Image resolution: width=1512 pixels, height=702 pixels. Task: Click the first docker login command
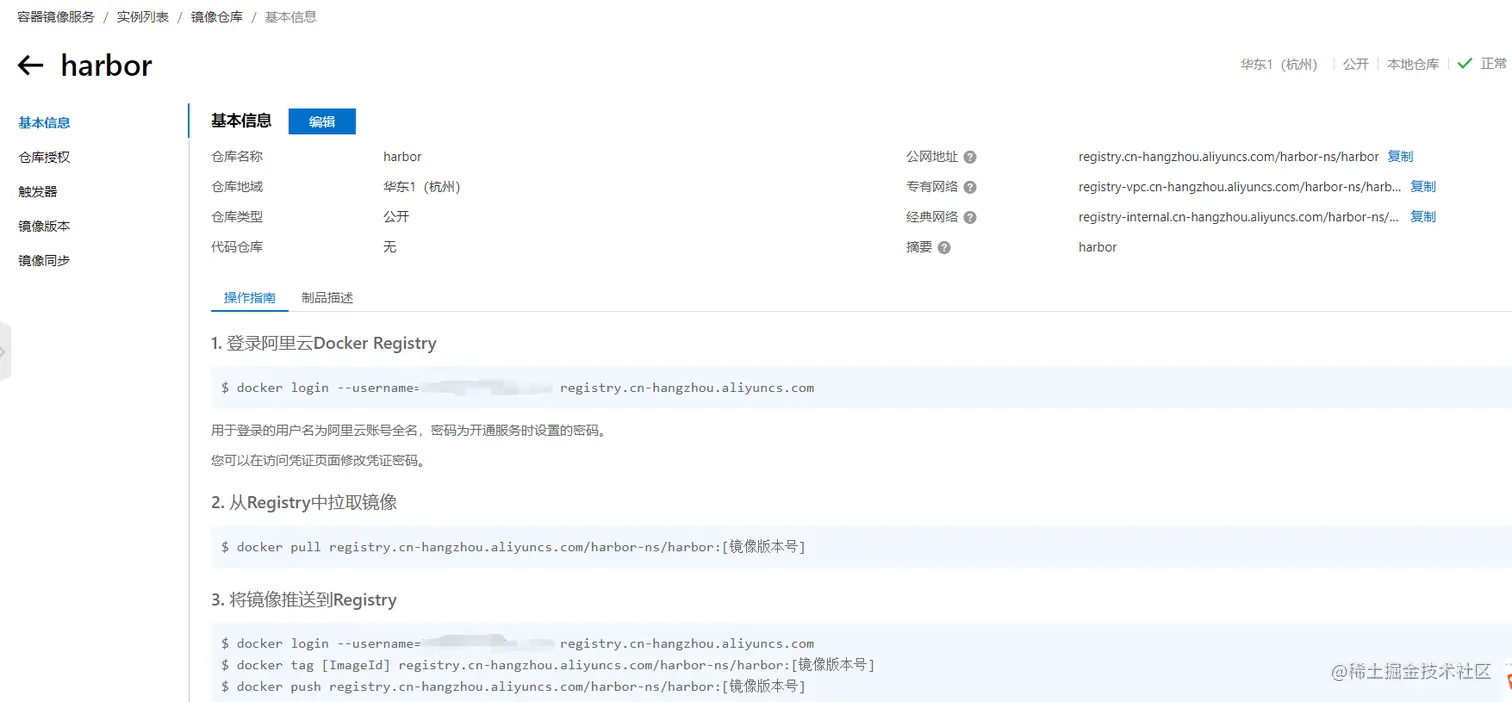tap(517, 388)
